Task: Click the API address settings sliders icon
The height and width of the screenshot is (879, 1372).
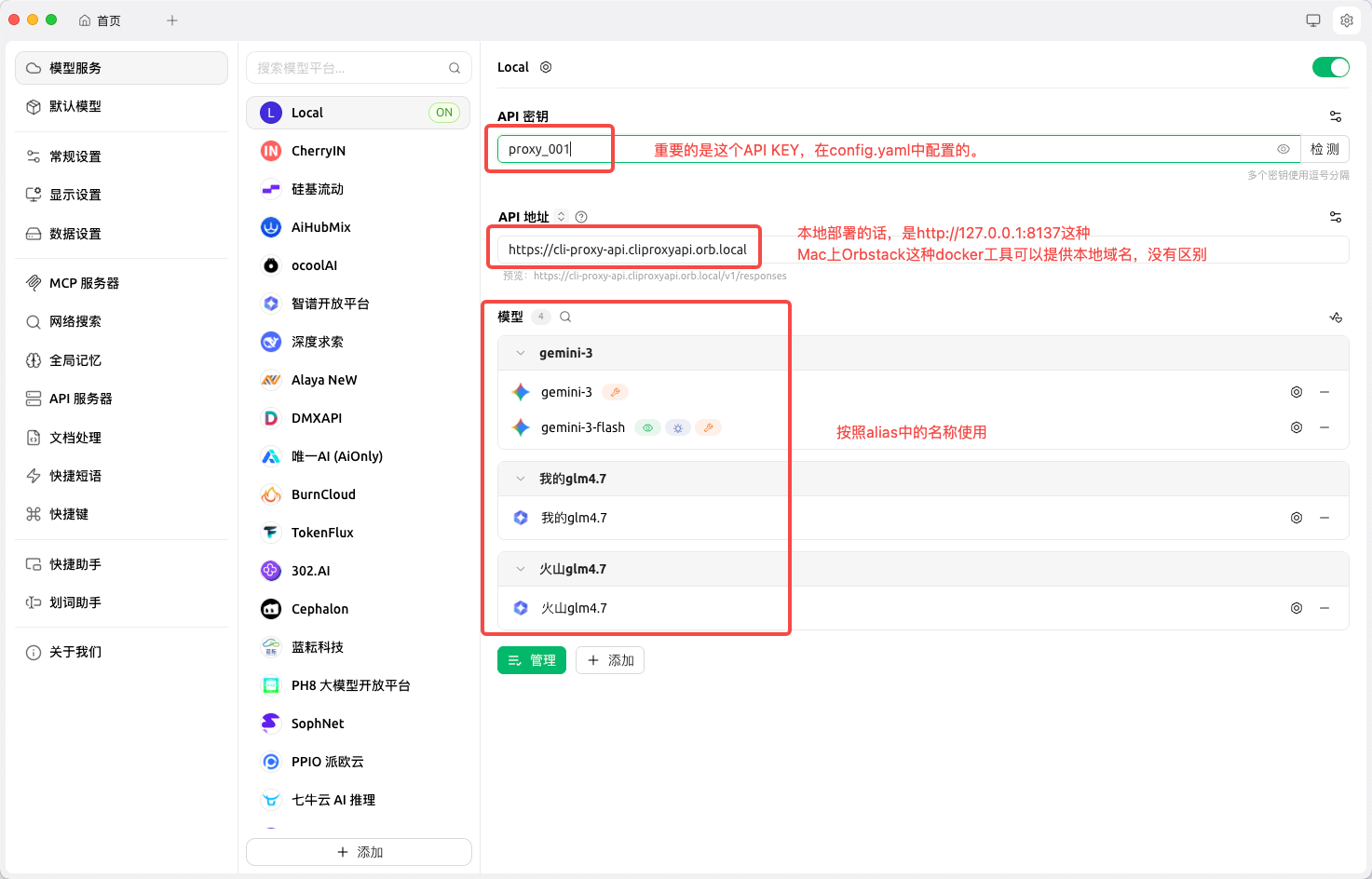Action: pos(1336,217)
